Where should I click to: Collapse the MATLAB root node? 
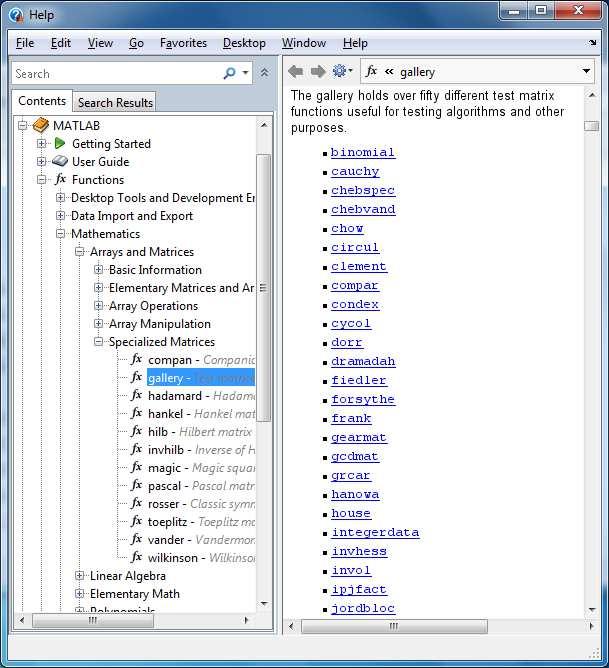23,125
